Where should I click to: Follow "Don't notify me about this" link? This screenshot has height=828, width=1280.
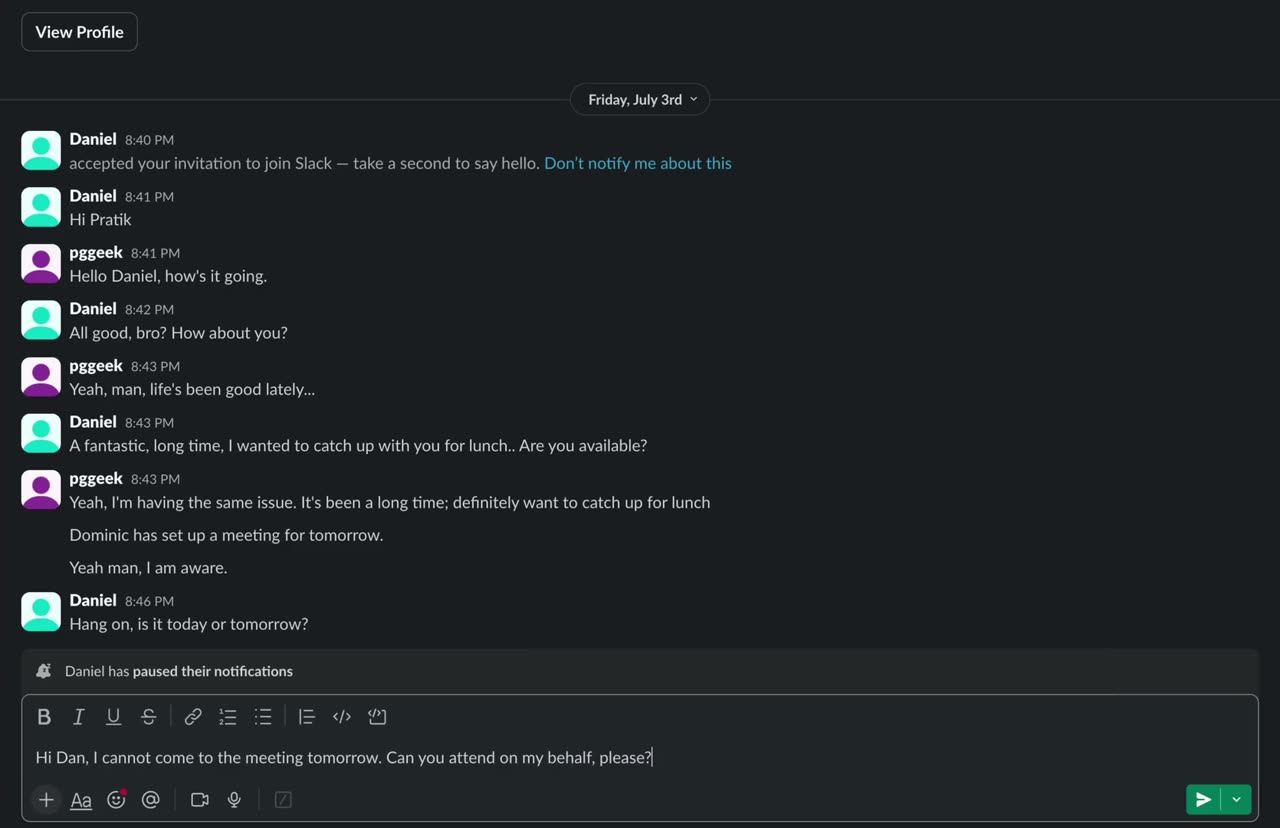pos(638,163)
